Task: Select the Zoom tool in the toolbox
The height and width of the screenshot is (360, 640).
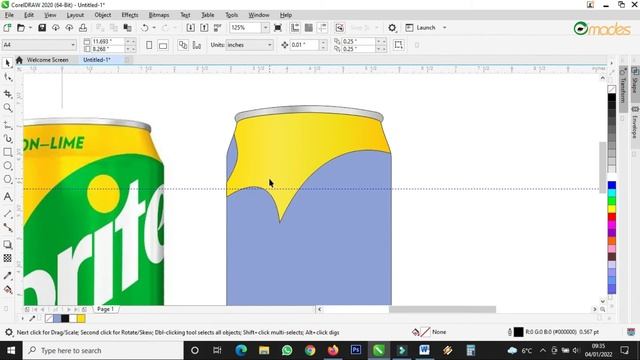Action: tap(7, 108)
